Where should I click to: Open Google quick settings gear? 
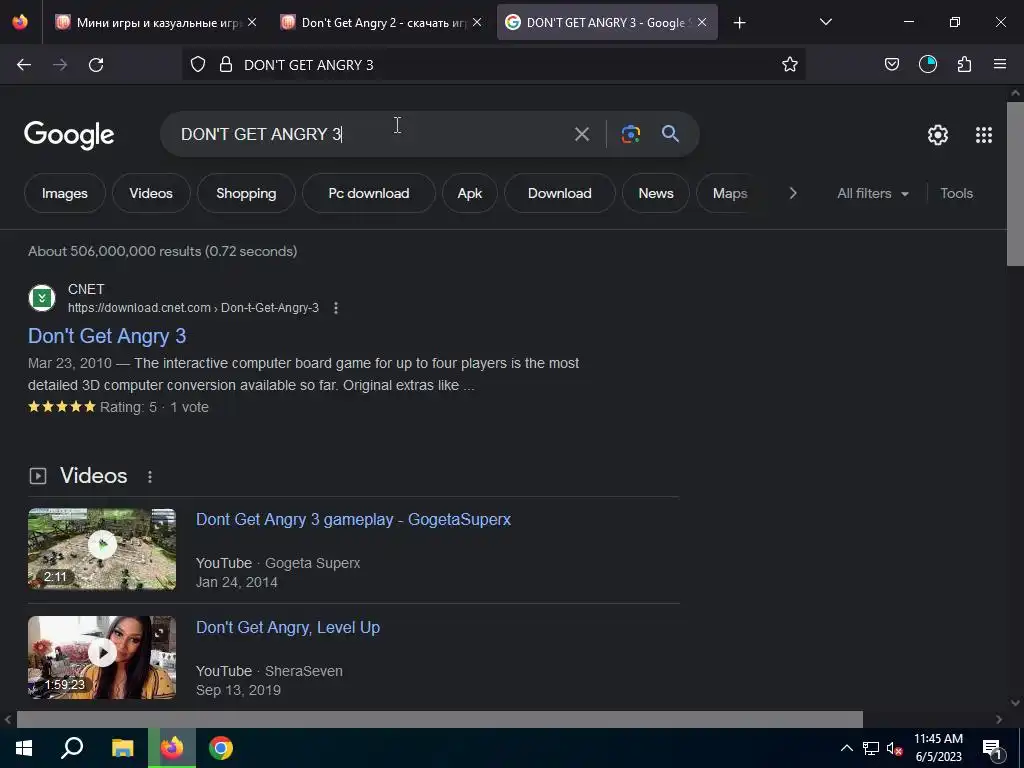click(x=938, y=135)
